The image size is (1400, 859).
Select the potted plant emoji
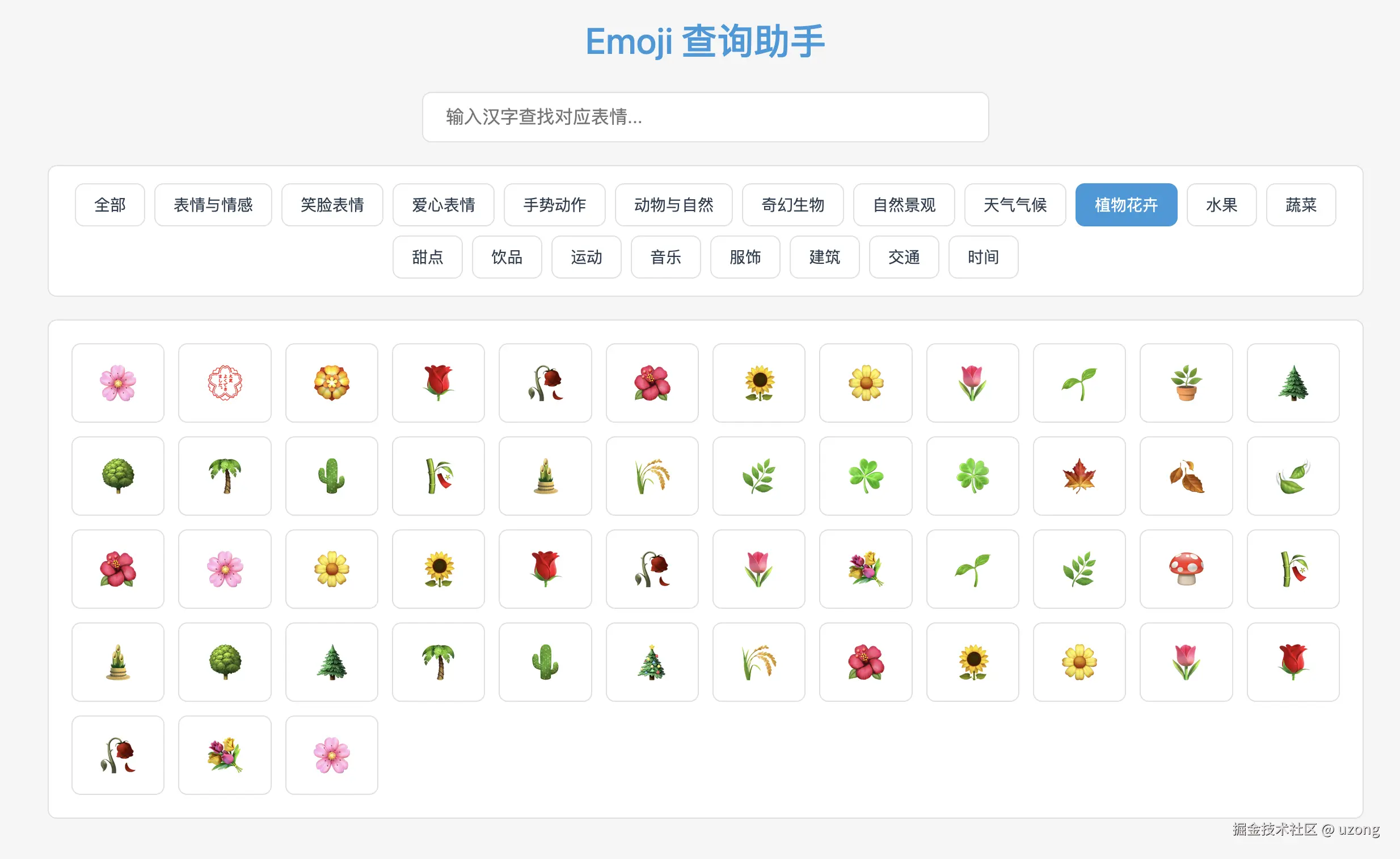[x=1186, y=383]
